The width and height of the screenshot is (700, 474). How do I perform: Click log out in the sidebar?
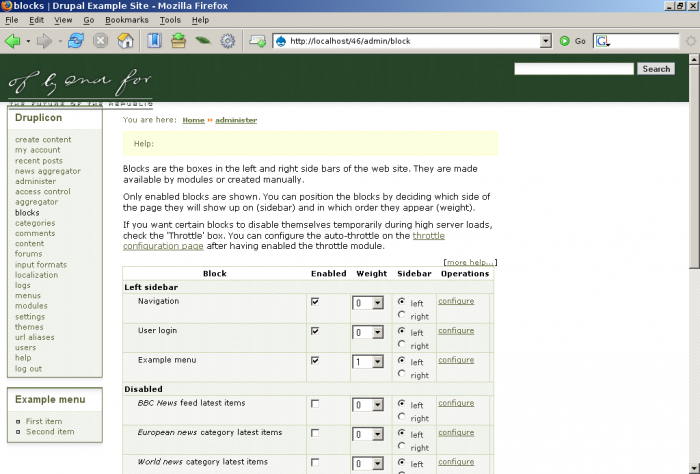tap(28, 369)
